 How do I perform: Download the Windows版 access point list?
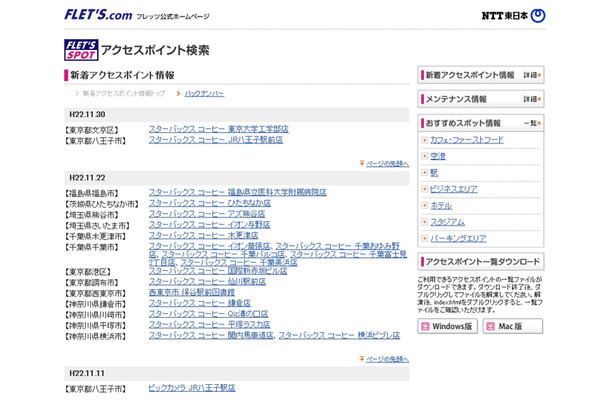(447, 326)
